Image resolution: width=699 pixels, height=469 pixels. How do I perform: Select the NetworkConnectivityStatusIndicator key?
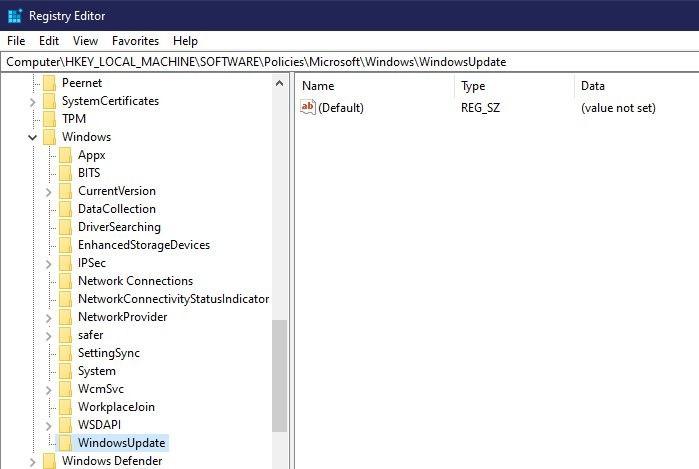pos(173,299)
